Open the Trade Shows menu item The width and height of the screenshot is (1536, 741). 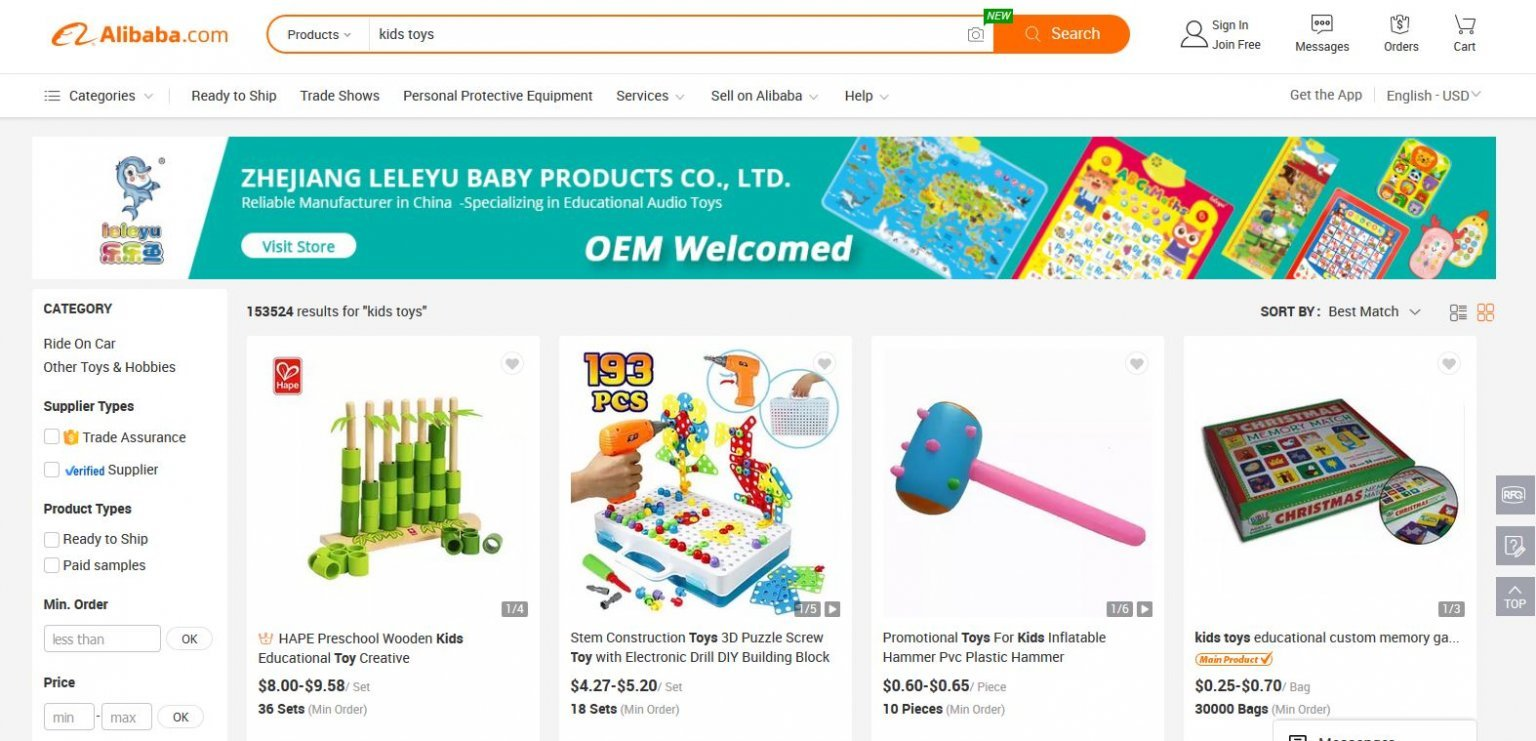tap(340, 96)
